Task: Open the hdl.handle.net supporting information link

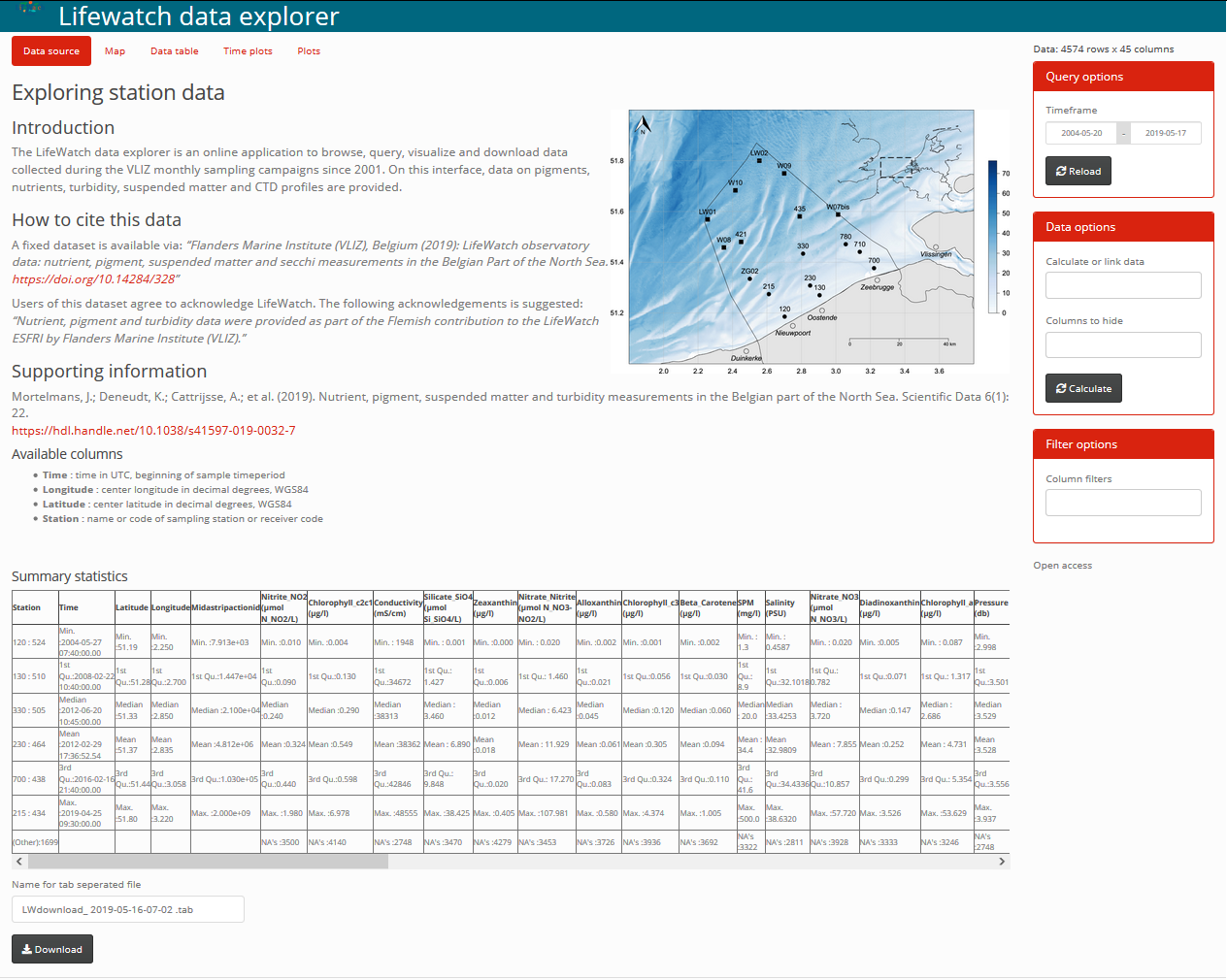Action: (x=153, y=431)
